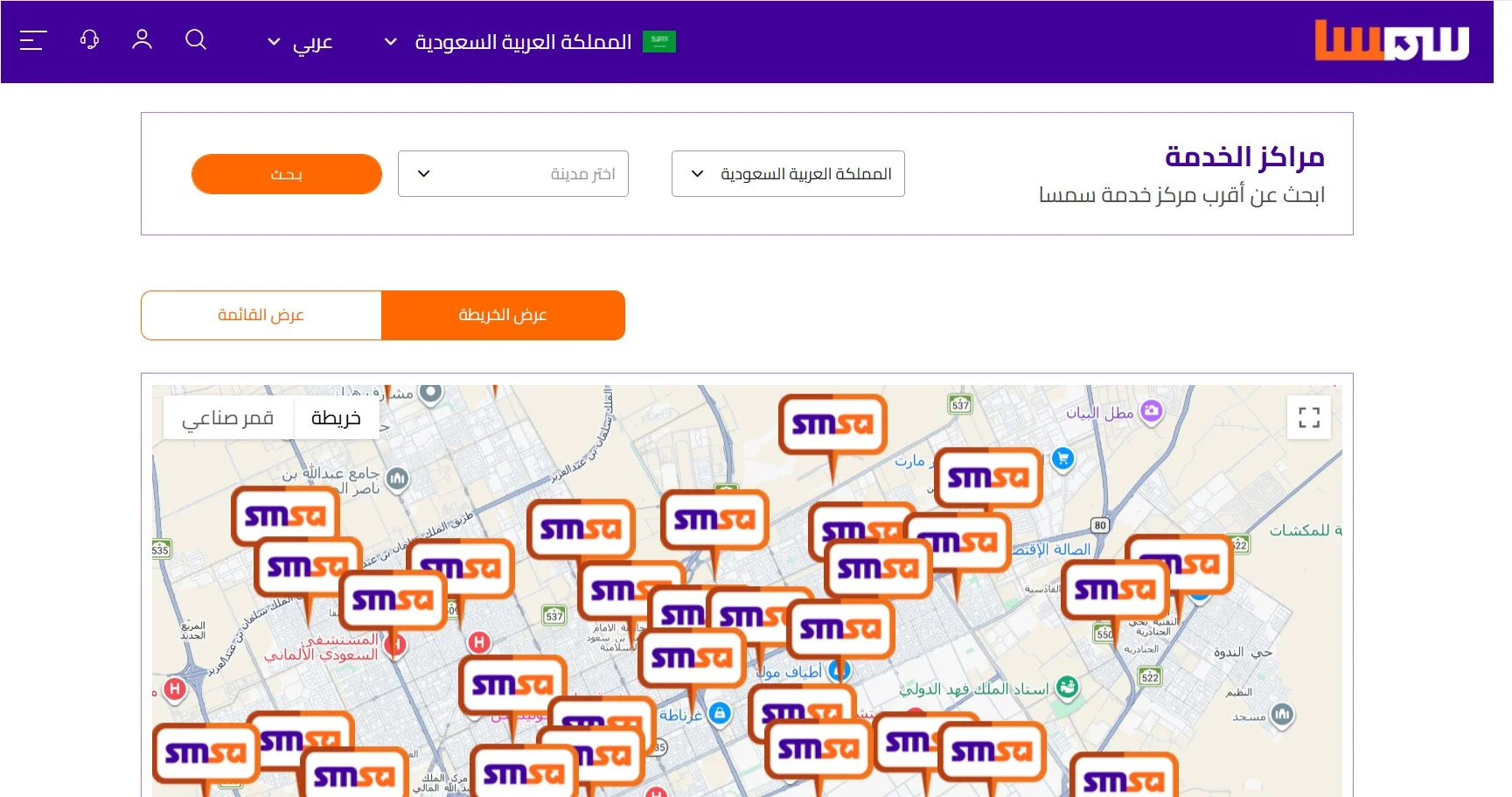This screenshot has width=1512, height=797.
Task: Switch to list view (عرض القائمة)
Action: tap(261, 315)
